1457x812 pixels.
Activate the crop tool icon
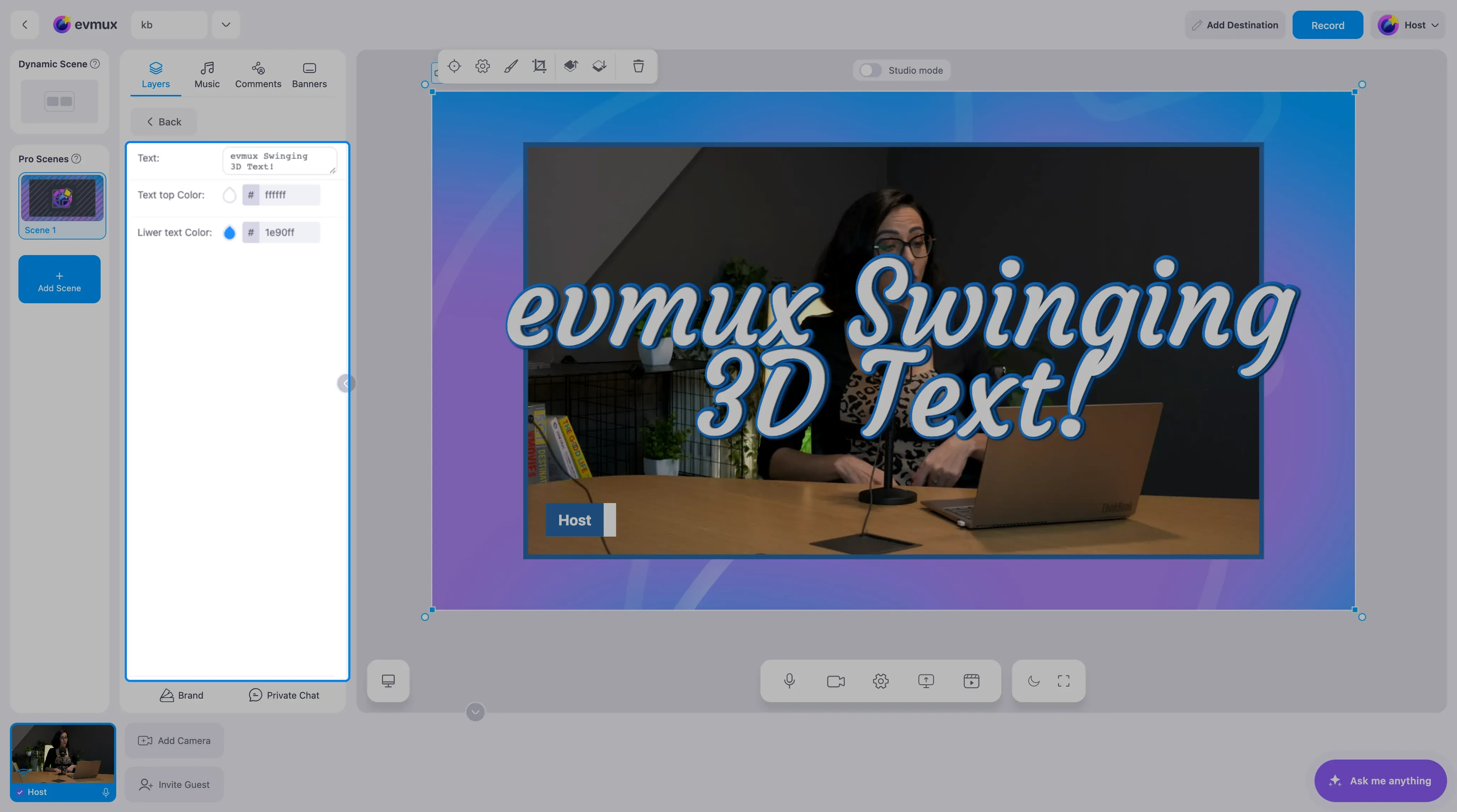[x=540, y=67]
